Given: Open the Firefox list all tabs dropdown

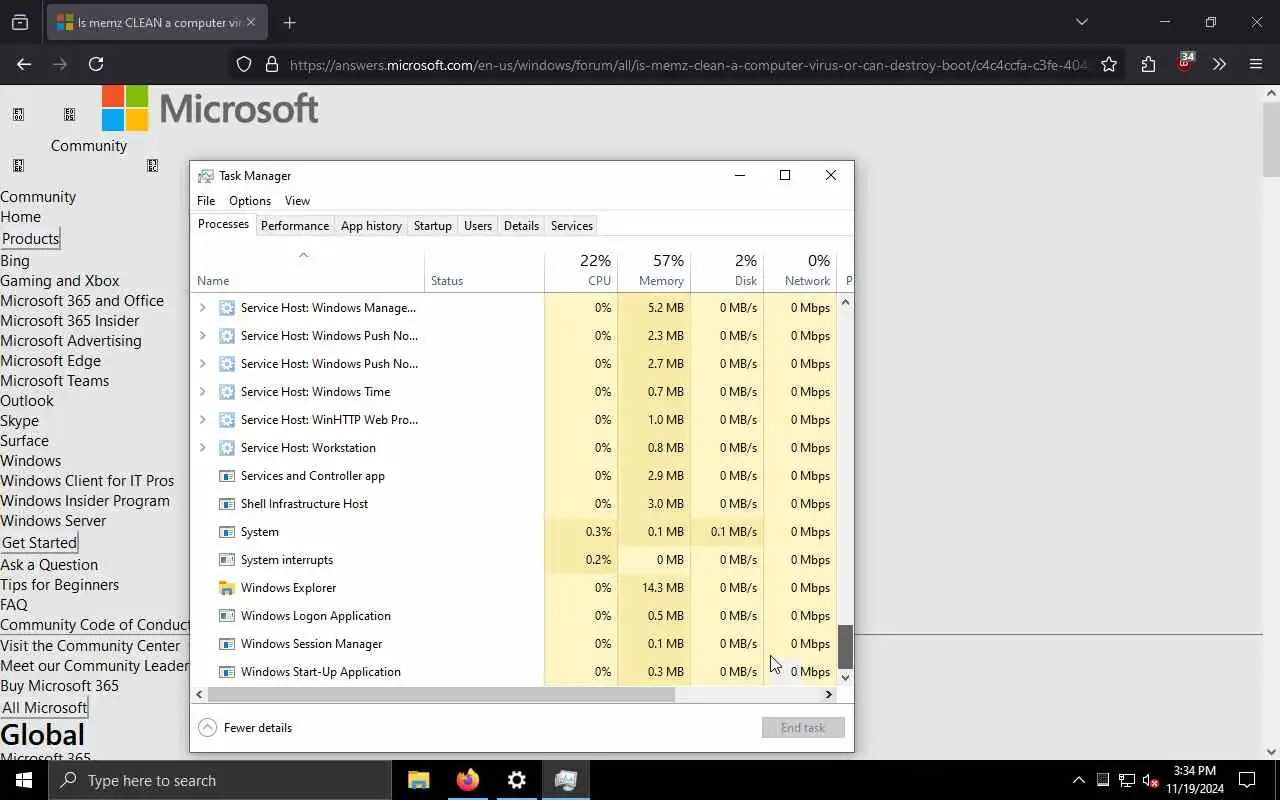Looking at the screenshot, I should [x=1081, y=22].
